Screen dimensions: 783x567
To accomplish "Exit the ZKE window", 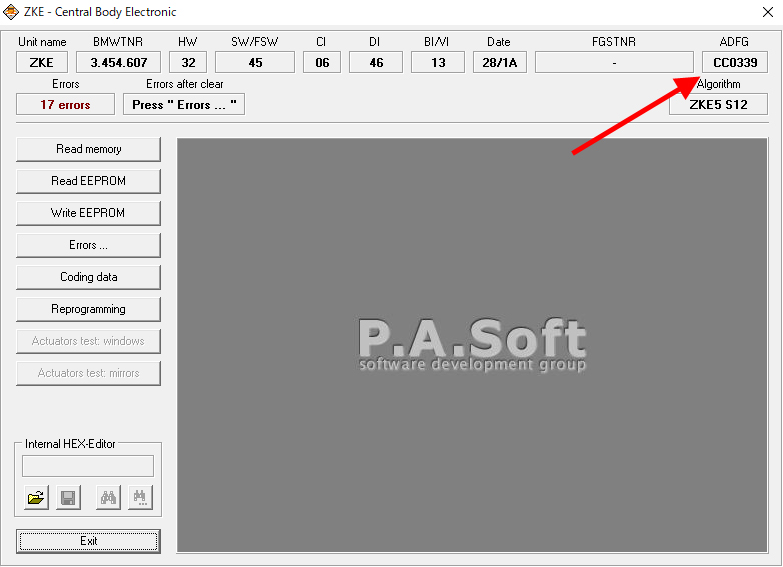I will [x=88, y=541].
